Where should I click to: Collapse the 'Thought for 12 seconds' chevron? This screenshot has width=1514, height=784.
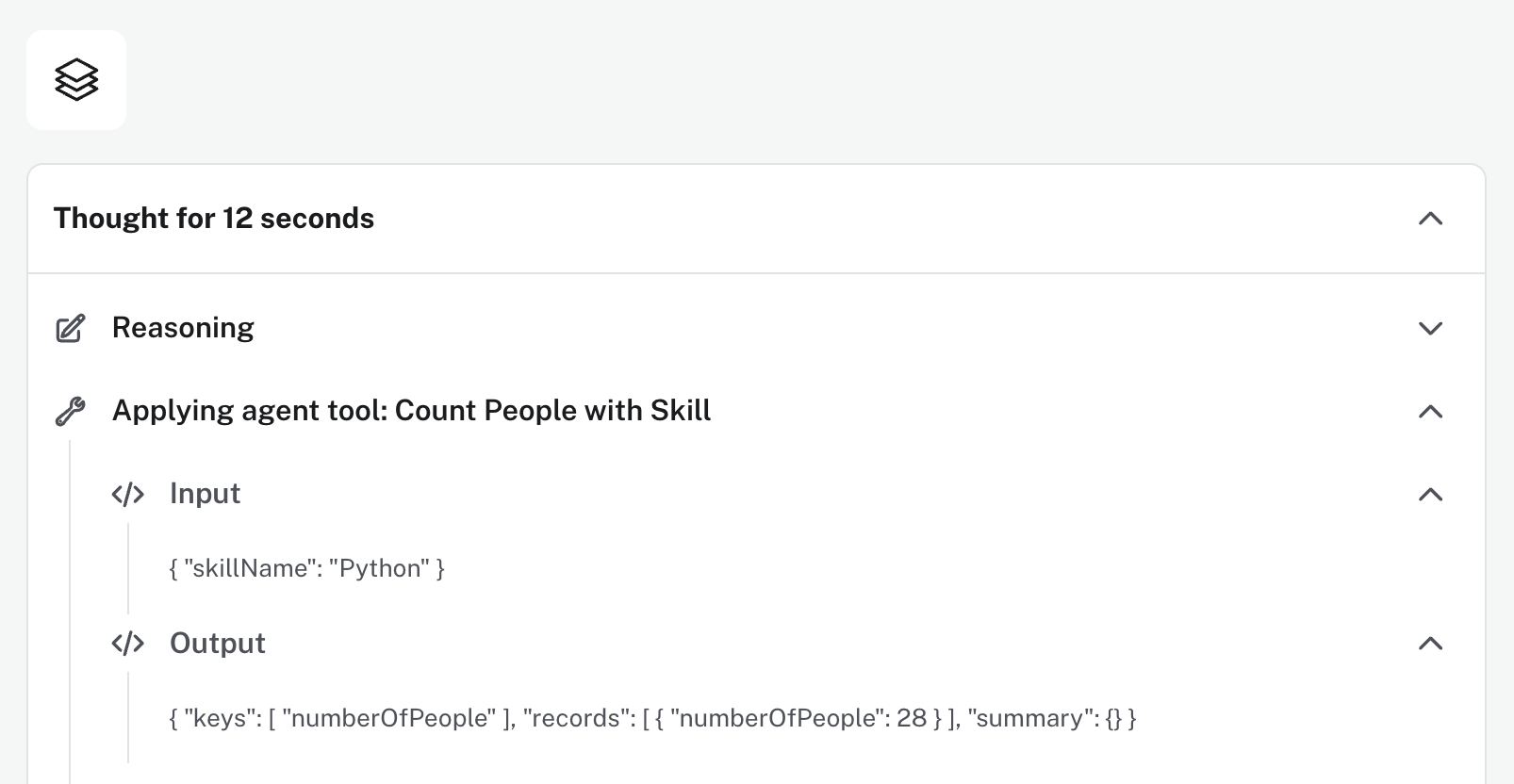point(1430,219)
